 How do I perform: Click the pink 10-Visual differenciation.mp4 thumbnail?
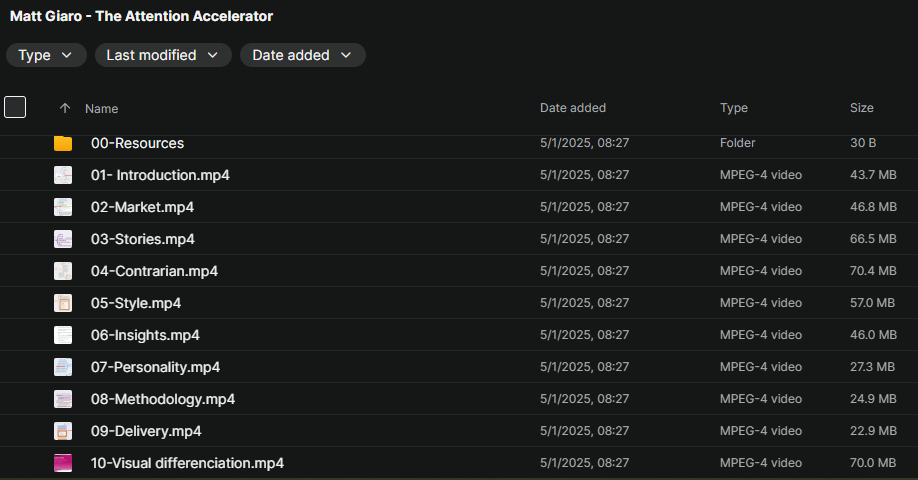pos(63,463)
